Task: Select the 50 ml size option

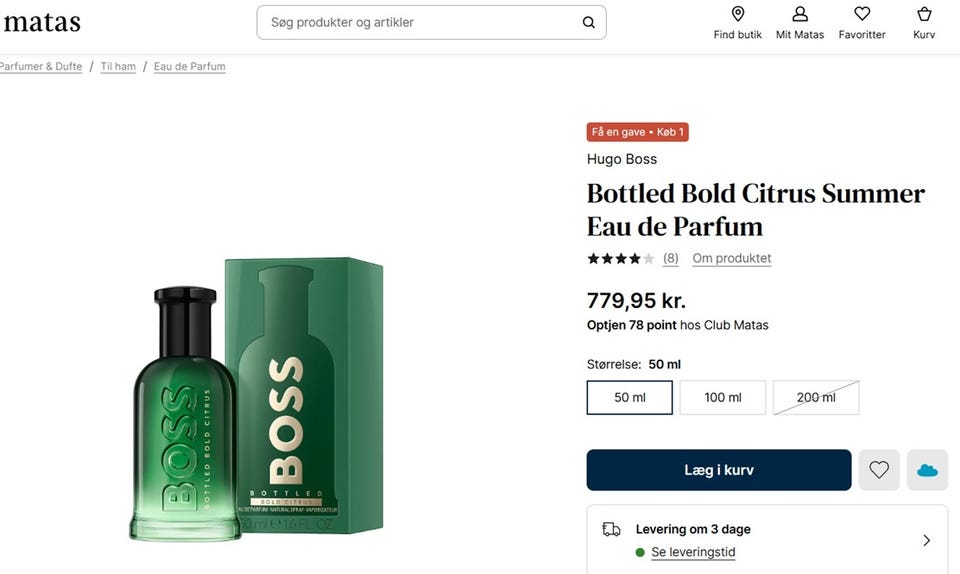Action: pyautogui.click(x=630, y=397)
